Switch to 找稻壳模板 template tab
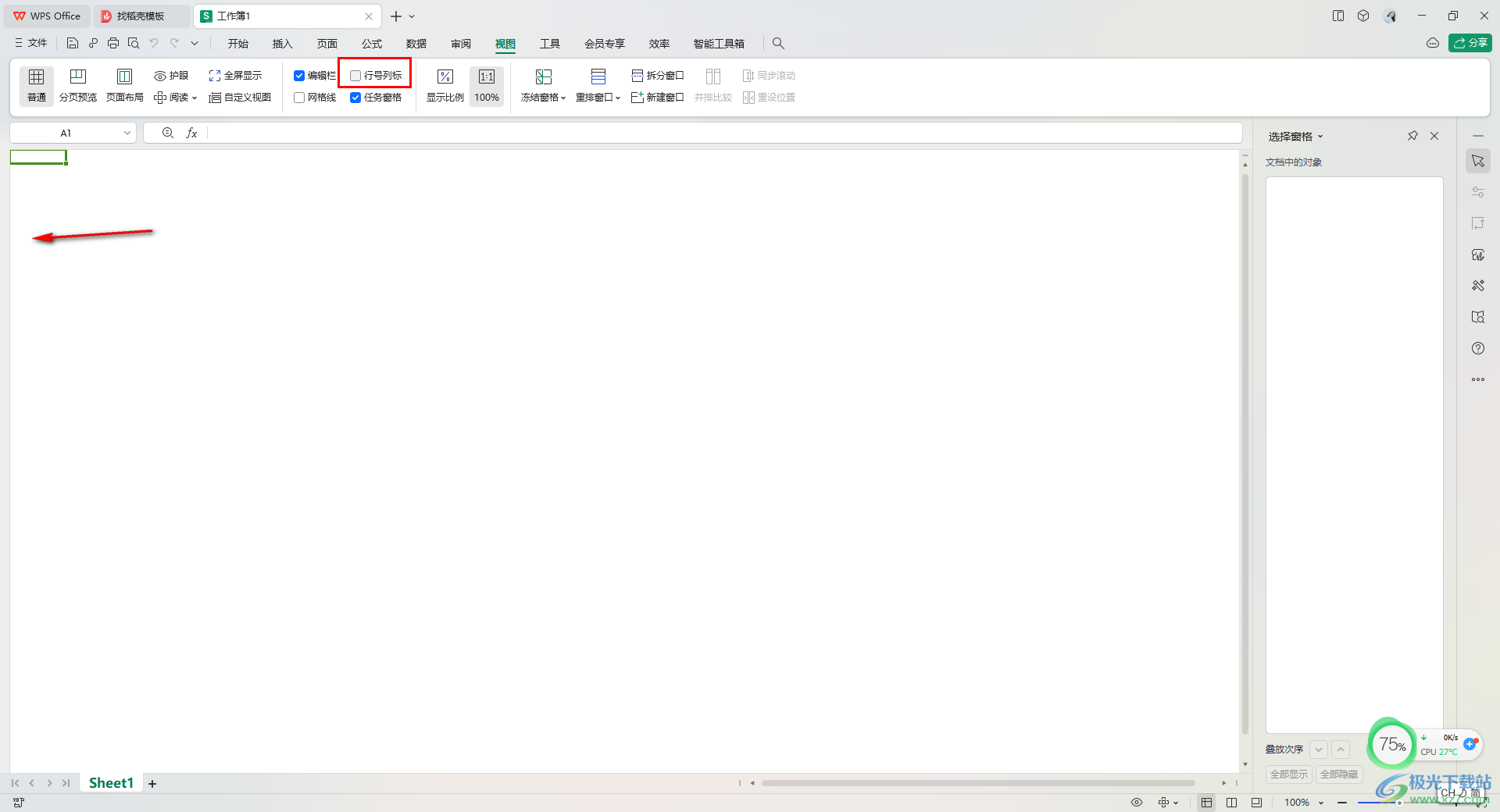 tap(141, 16)
